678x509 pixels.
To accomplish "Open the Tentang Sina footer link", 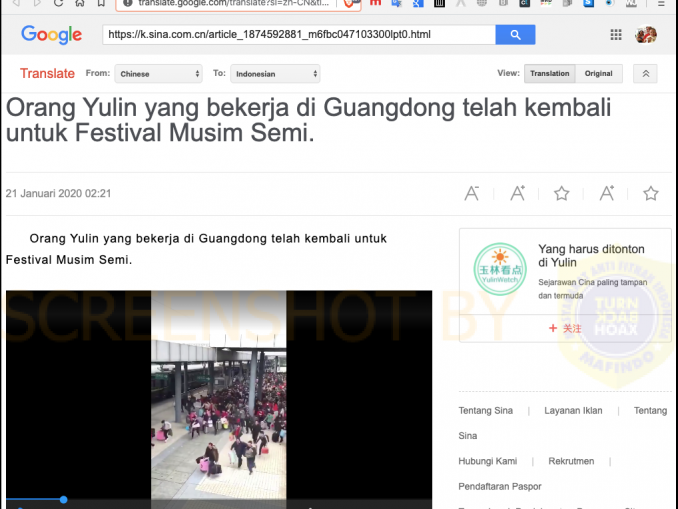I will tap(486, 410).
